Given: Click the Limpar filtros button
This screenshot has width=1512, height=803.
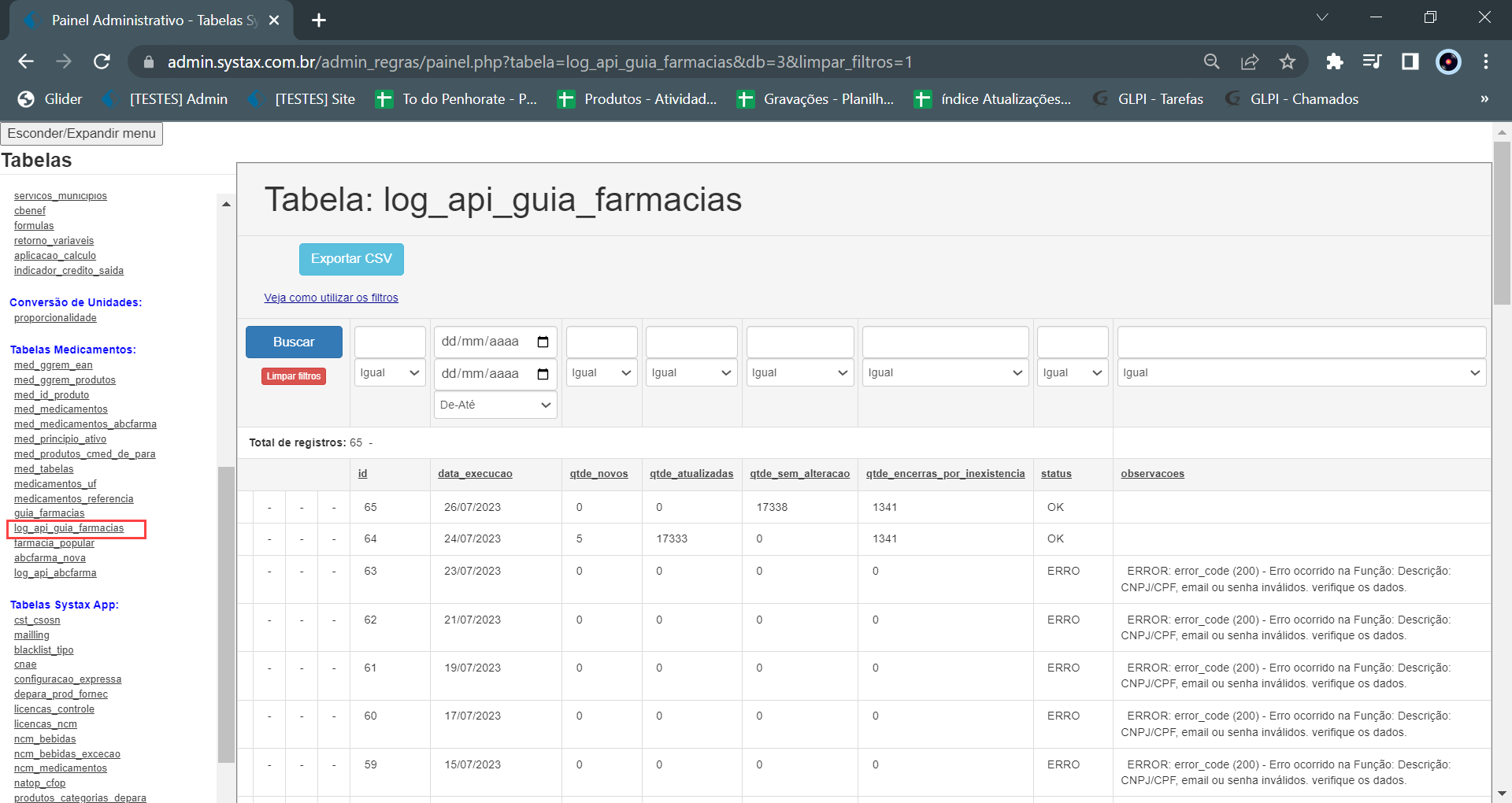Looking at the screenshot, I should [294, 376].
